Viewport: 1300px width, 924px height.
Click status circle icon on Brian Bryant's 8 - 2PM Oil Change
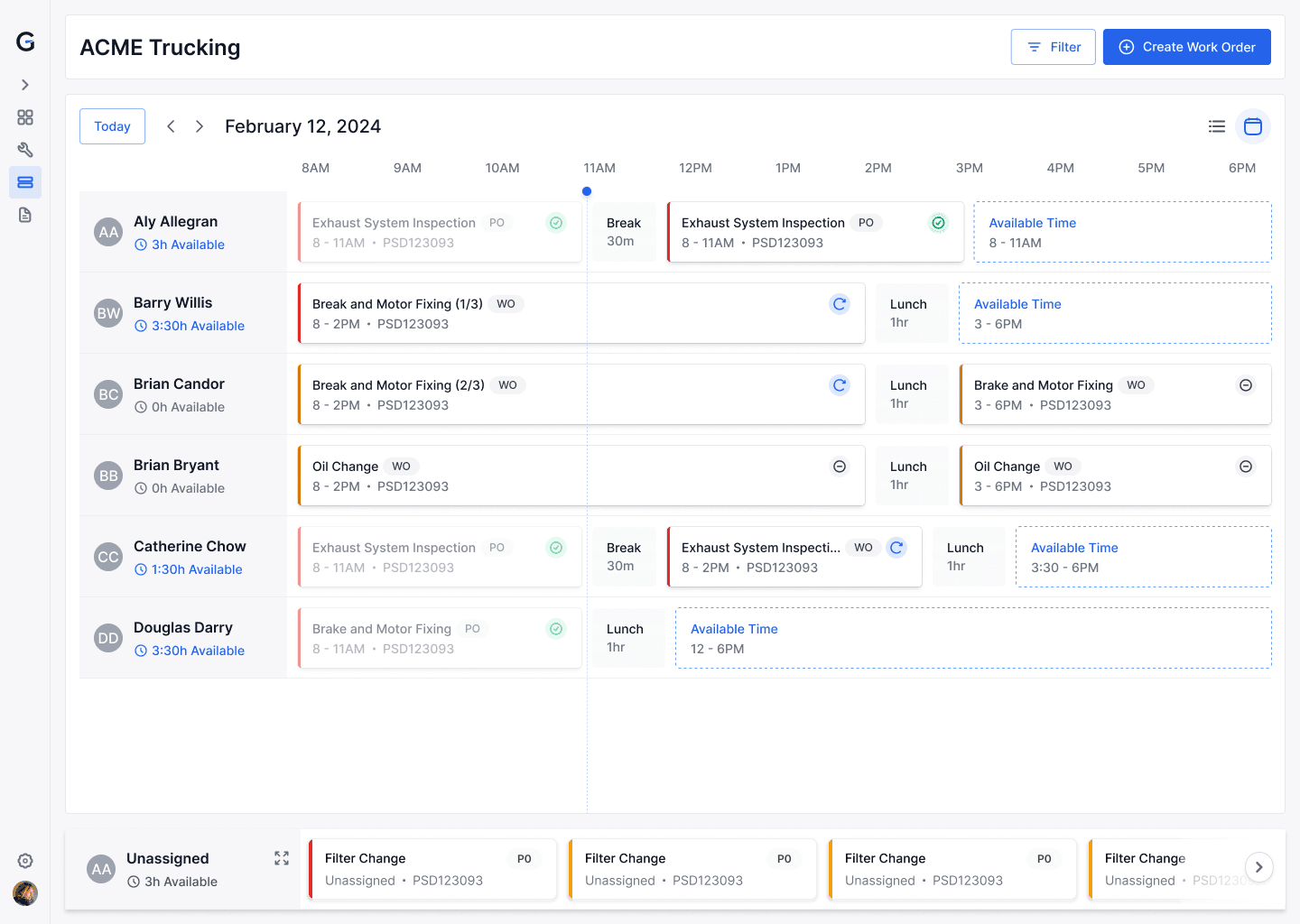tap(840, 467)
